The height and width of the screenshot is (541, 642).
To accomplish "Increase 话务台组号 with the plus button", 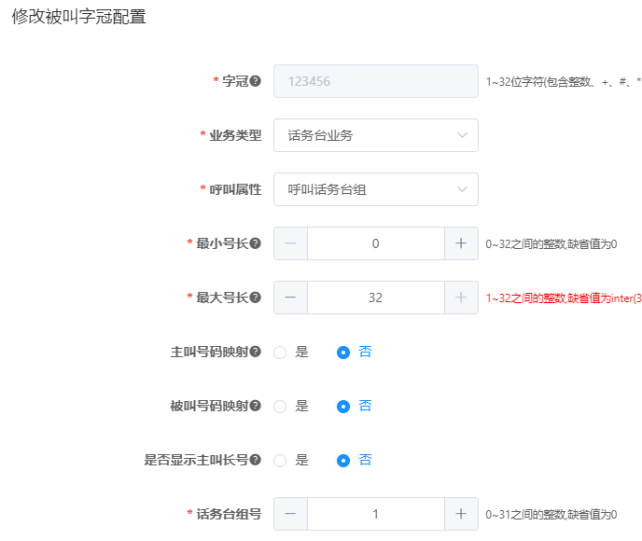I will pos(461,514).
